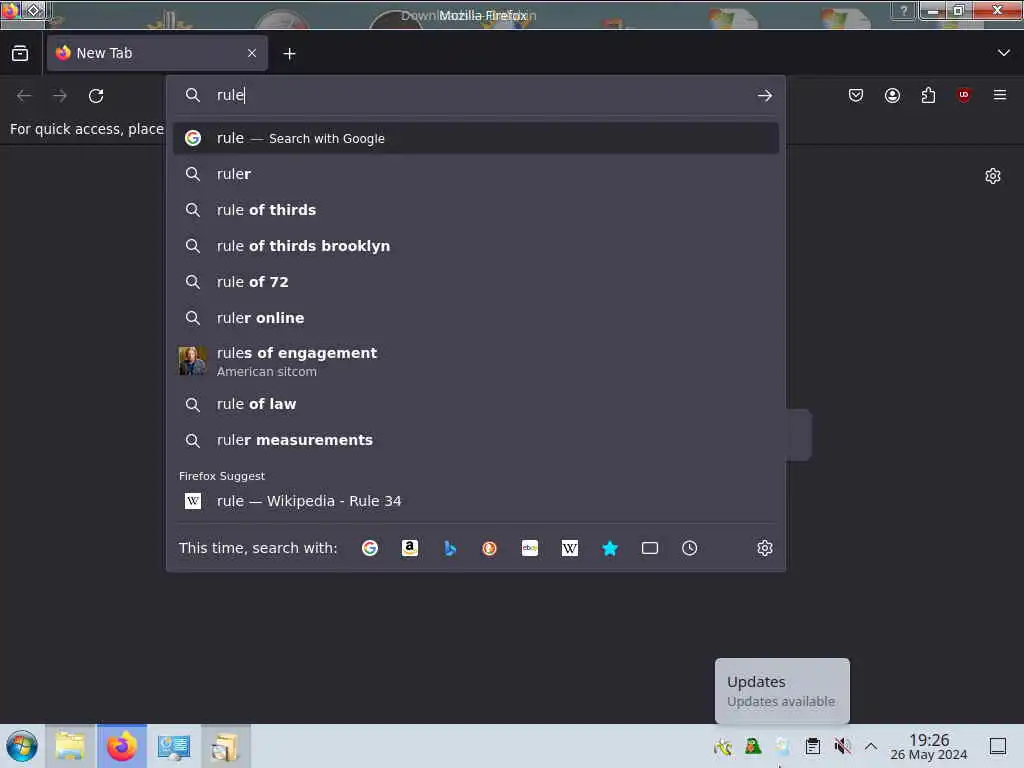Image resolution: width=1024 pixels, height=768 pixels.
Task: Reload the current page
Action: (96, 96)
